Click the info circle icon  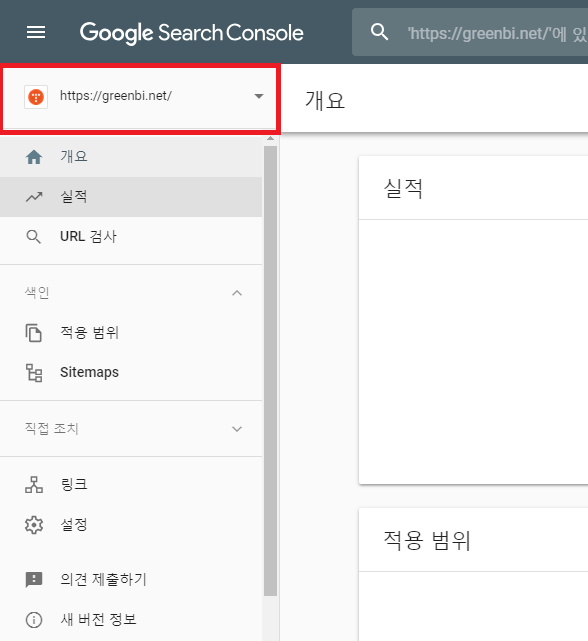click(34, 620)
